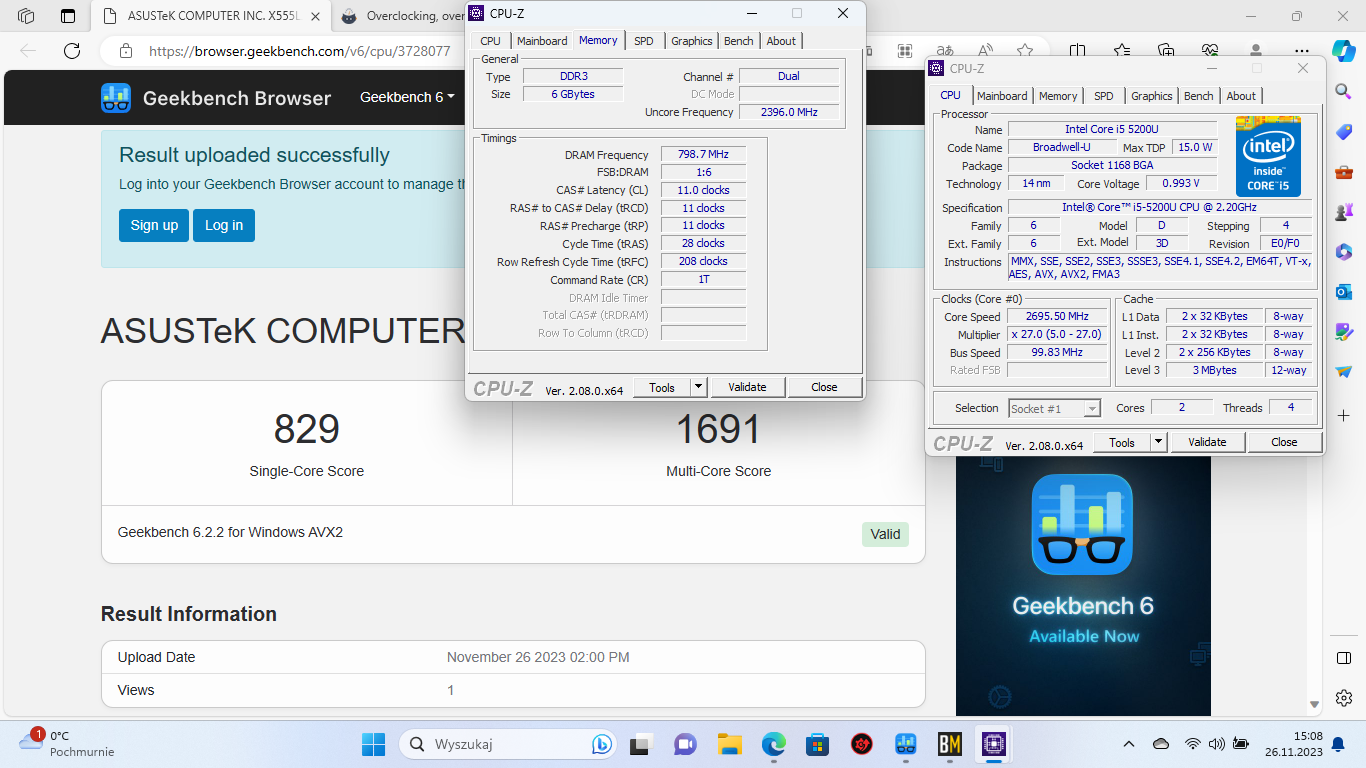Click the Translate page icon
1366x768 pixels.
945,51
